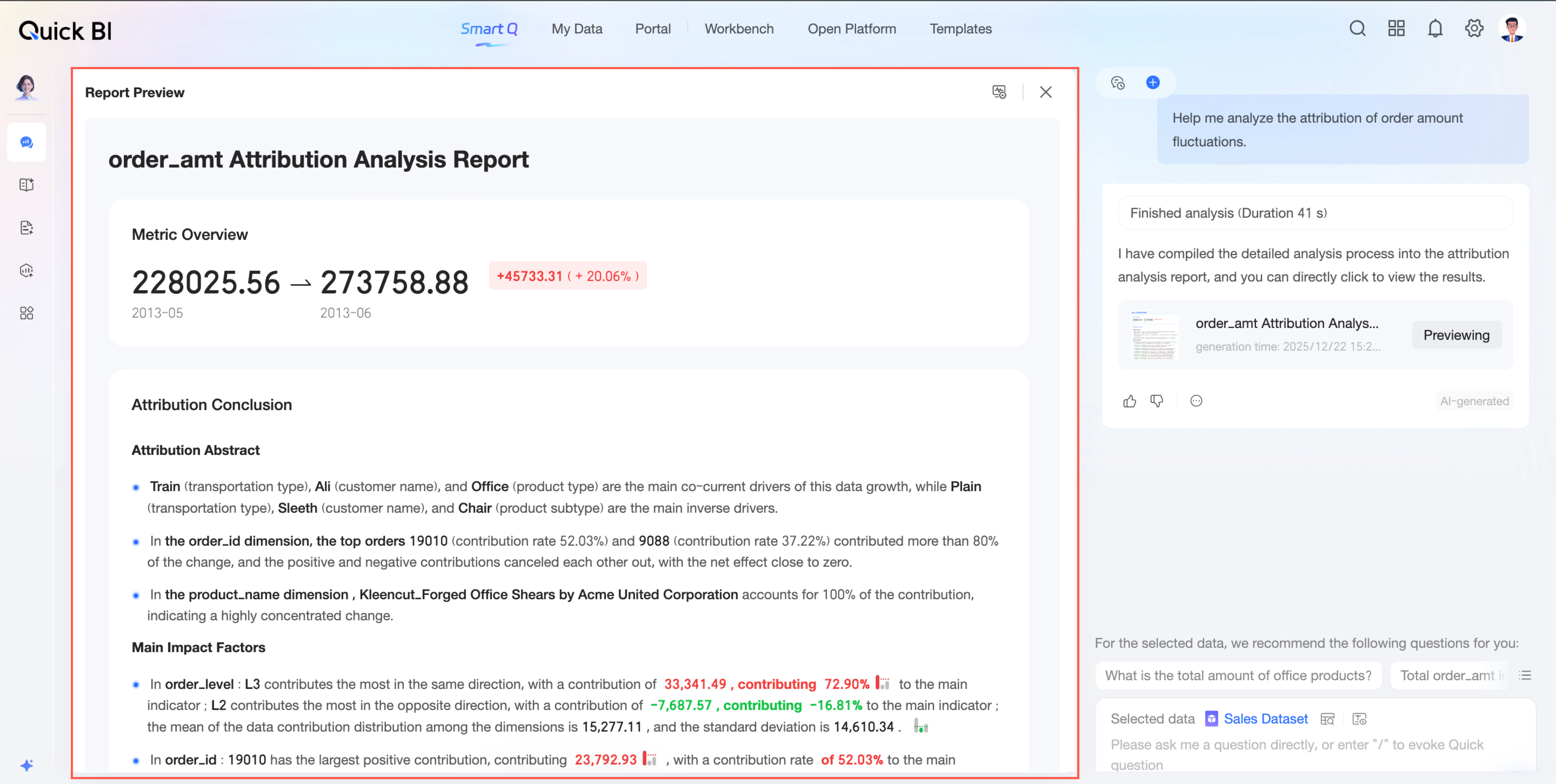Switch to the My Data tab

pos(576,29)
